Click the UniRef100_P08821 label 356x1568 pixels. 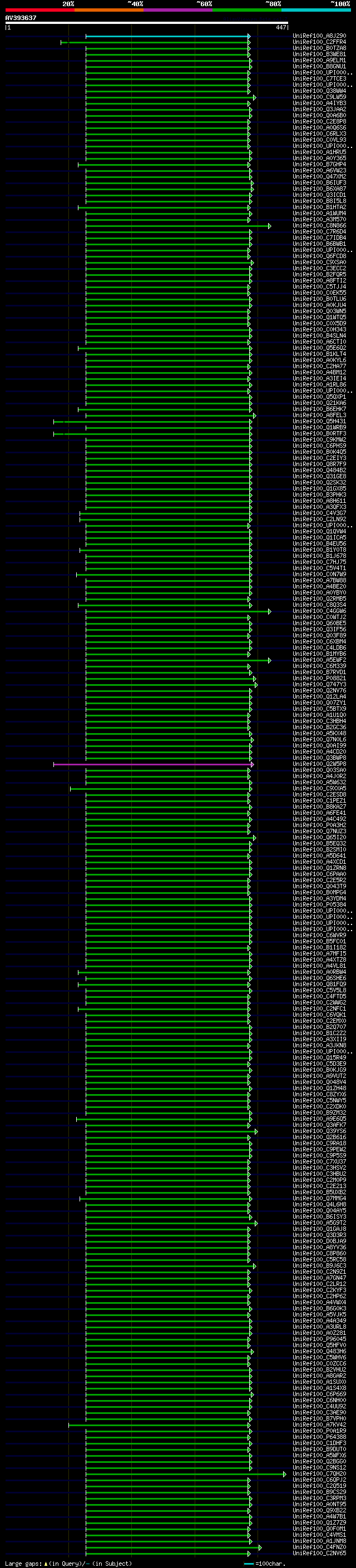pyautogui.click(x=319, y=678)
